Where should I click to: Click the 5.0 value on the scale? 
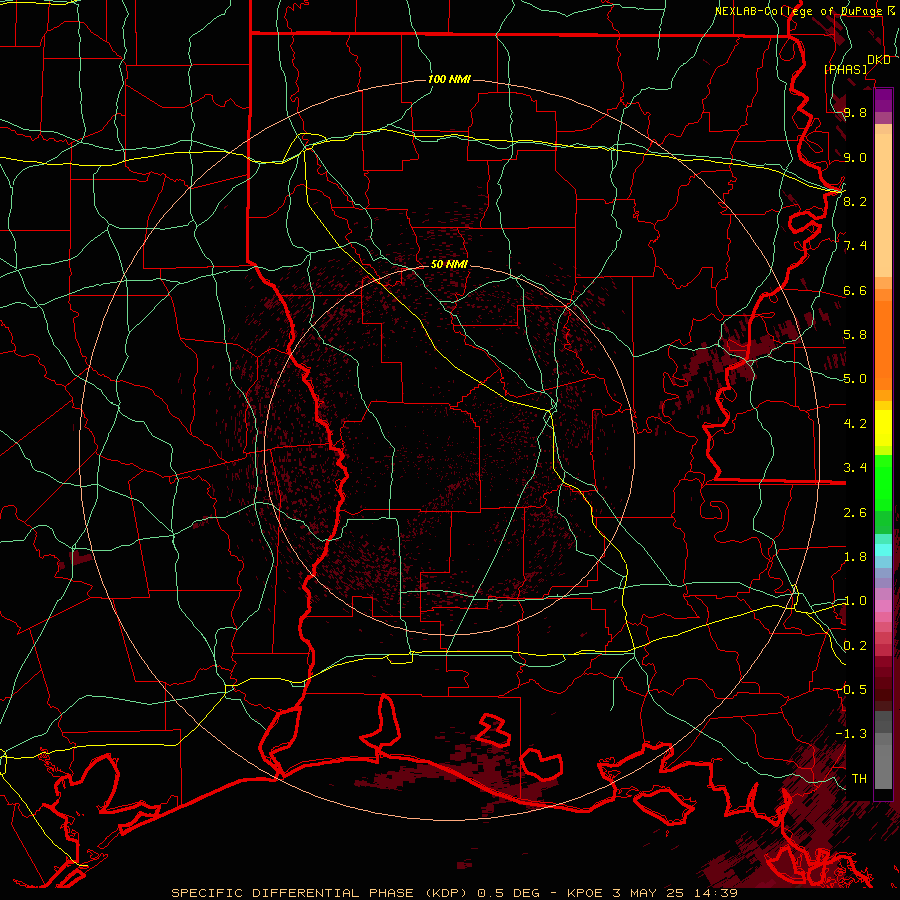[855, 379]
